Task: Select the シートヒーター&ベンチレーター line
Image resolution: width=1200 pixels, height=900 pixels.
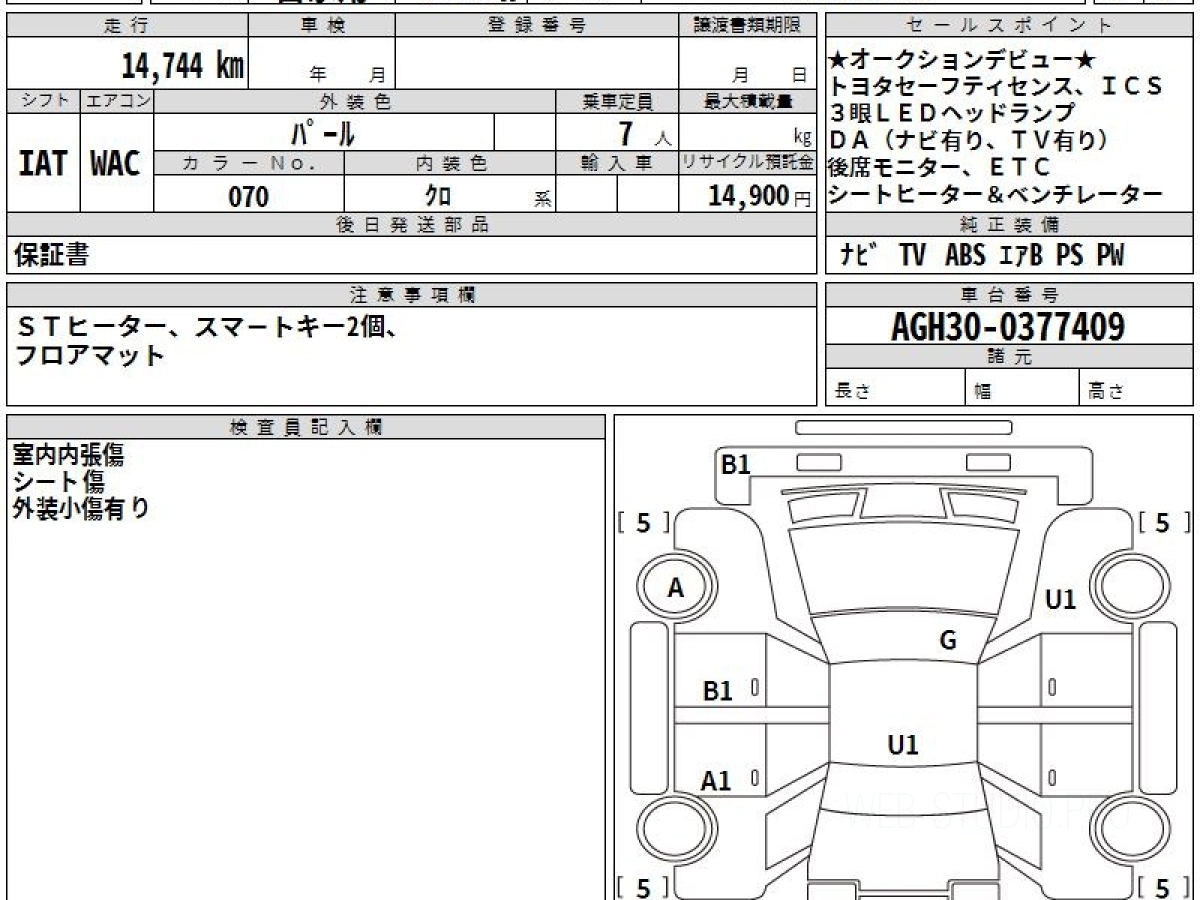Action: 996,194
